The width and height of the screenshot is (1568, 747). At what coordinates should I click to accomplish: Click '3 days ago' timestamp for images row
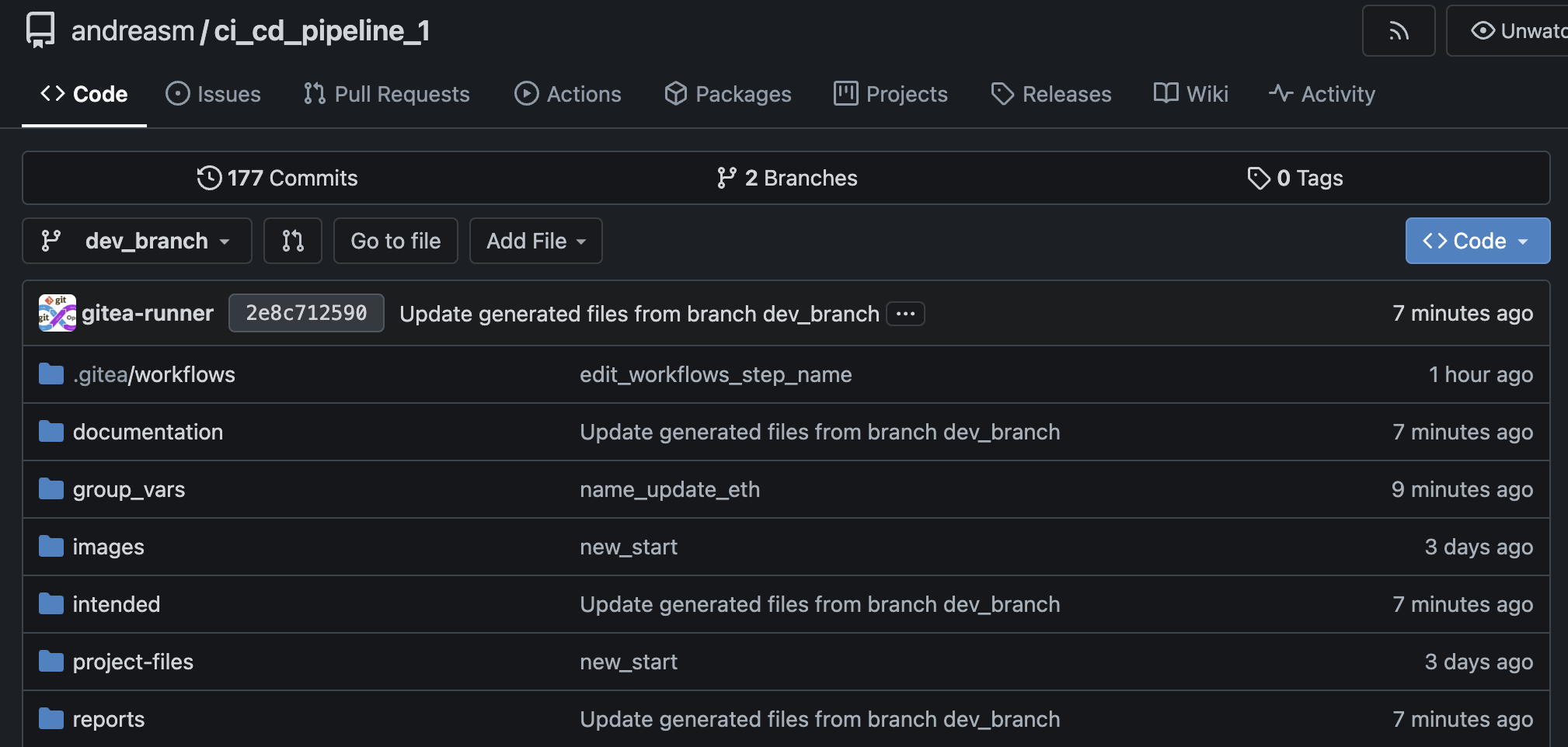point(1479,547)
